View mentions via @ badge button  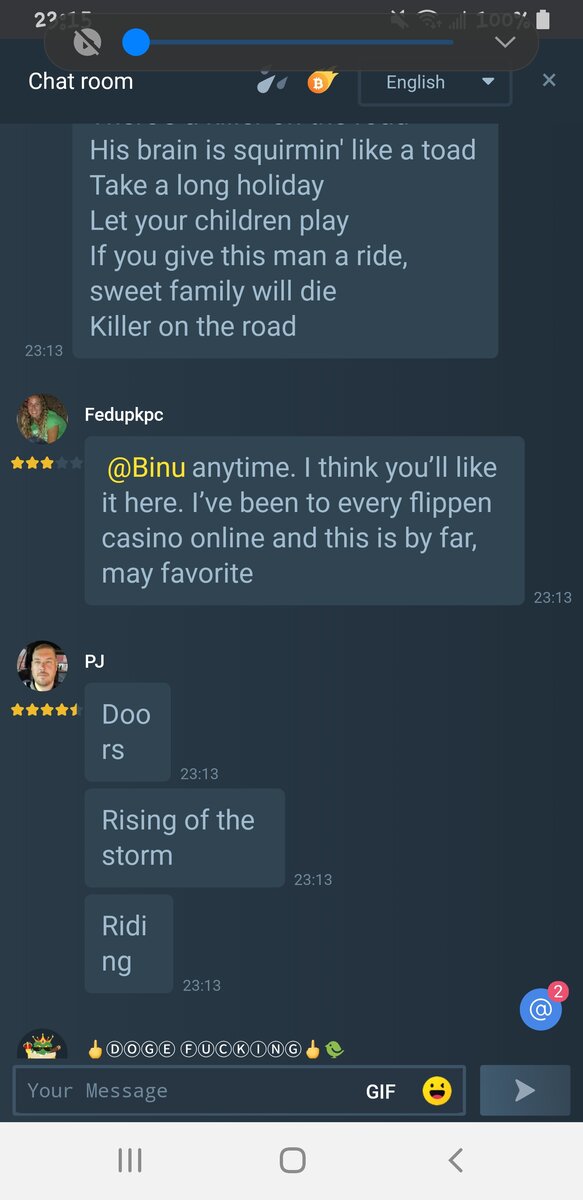point(541,1008)
